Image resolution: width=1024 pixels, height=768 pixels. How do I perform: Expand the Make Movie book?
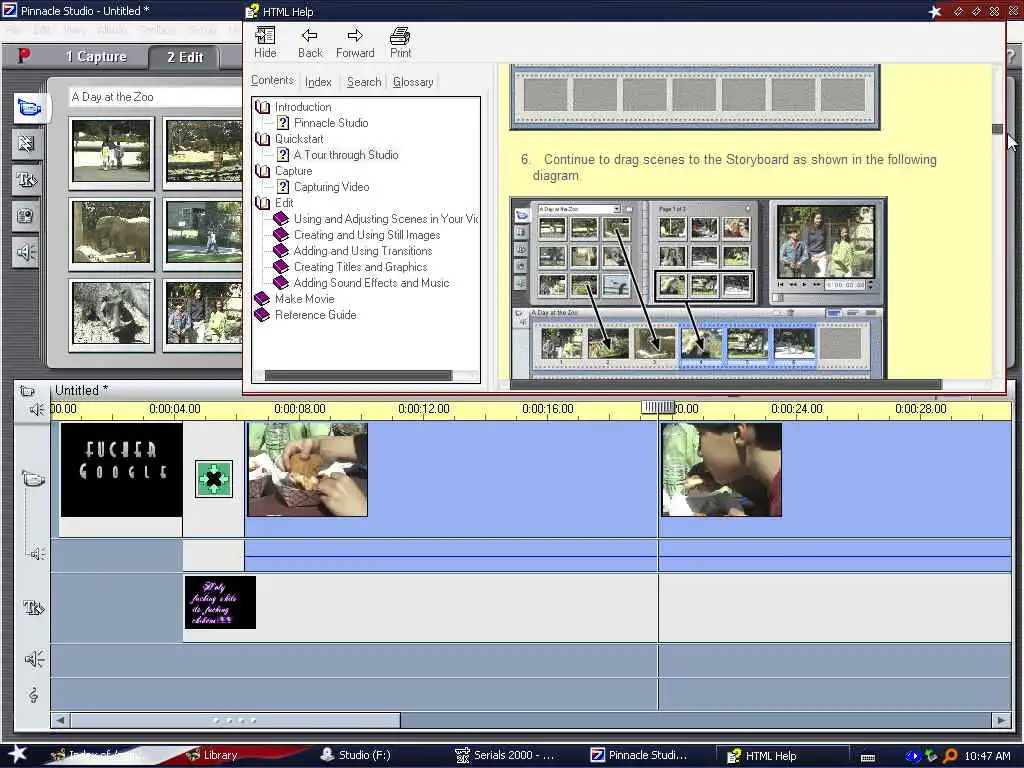[x=263, y=299]
